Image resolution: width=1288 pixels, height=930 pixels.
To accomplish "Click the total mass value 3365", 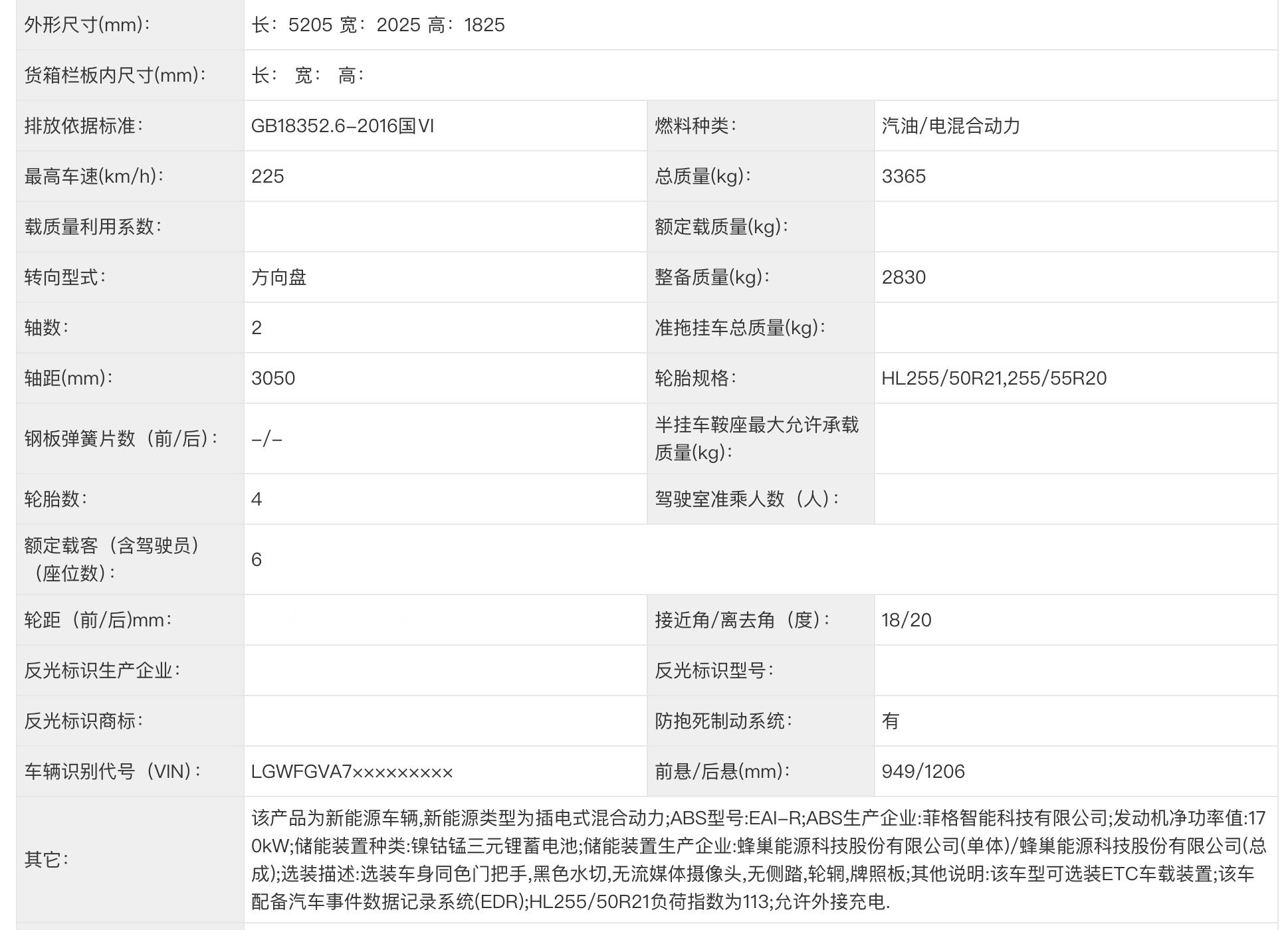I will tap(903, 177).
